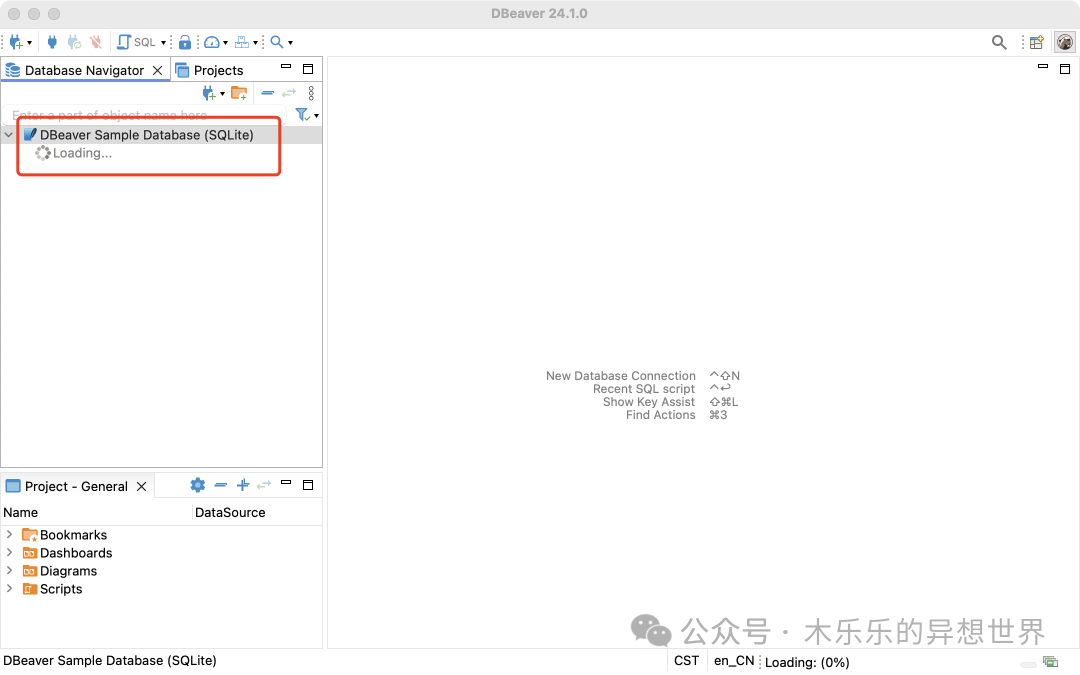Click the Connect plug icon
Screen dimensions: 1080x675
tap(52, 42)
